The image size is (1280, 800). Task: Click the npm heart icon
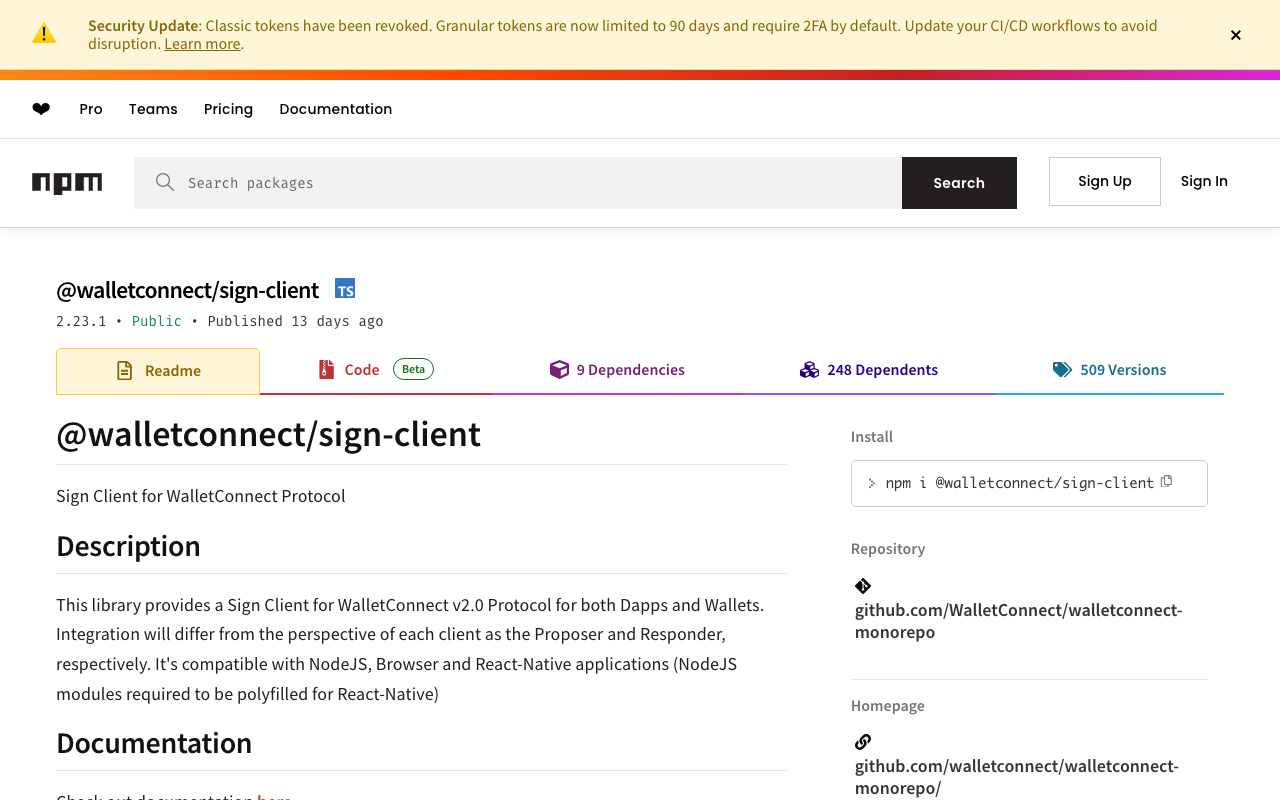[41, 109]
